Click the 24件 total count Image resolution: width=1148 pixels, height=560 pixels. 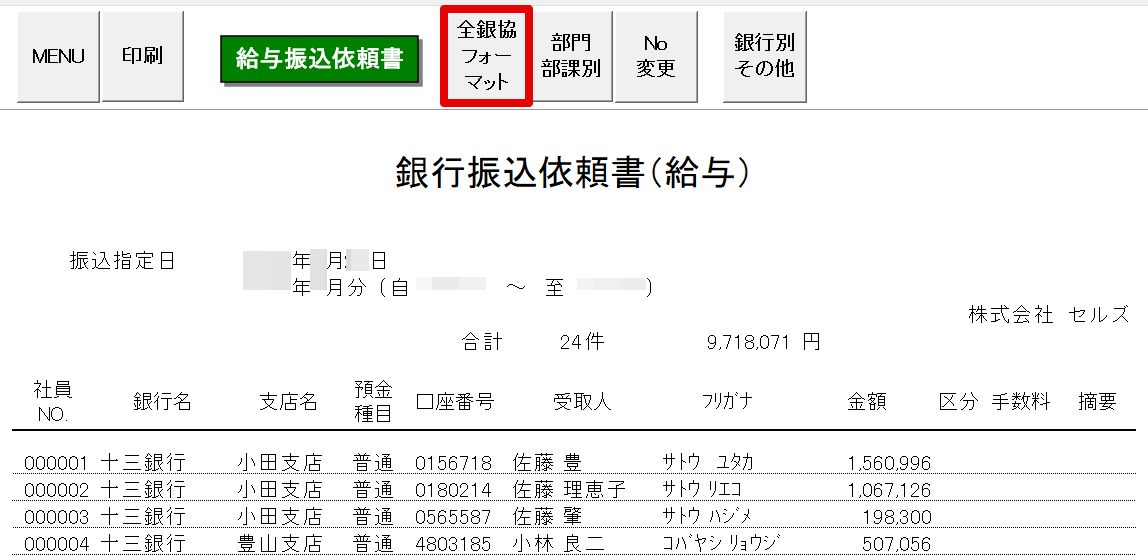coord(582,342)
